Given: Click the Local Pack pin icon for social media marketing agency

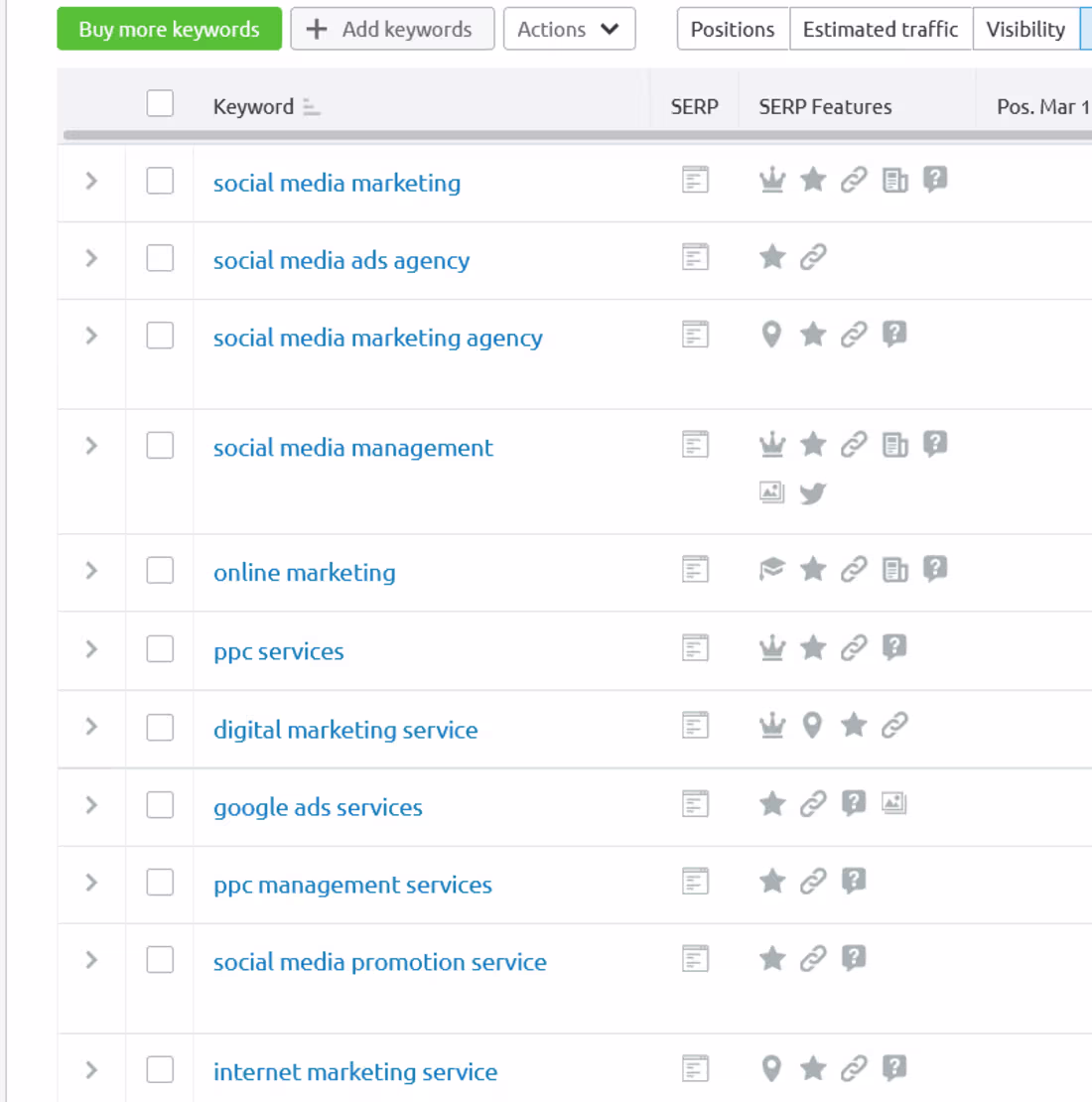Looking at the screenshot, I should pyautogui.click(x=771, y=335).
